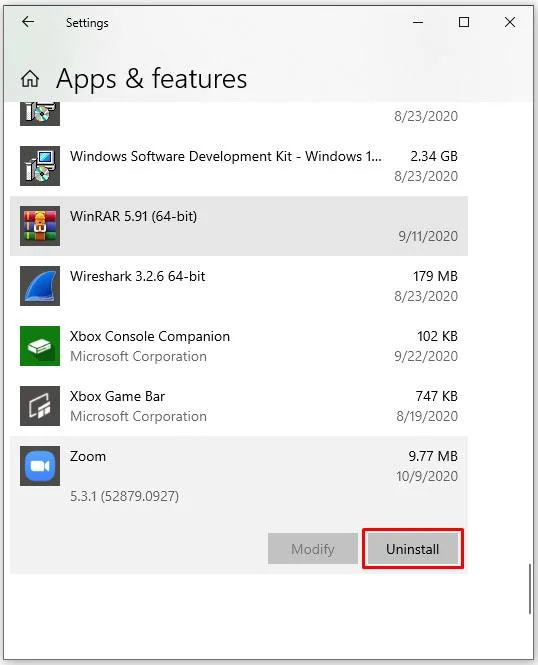Select the Xbox Console Companion list entry
The image size is (538, 665).
point(239,346)
